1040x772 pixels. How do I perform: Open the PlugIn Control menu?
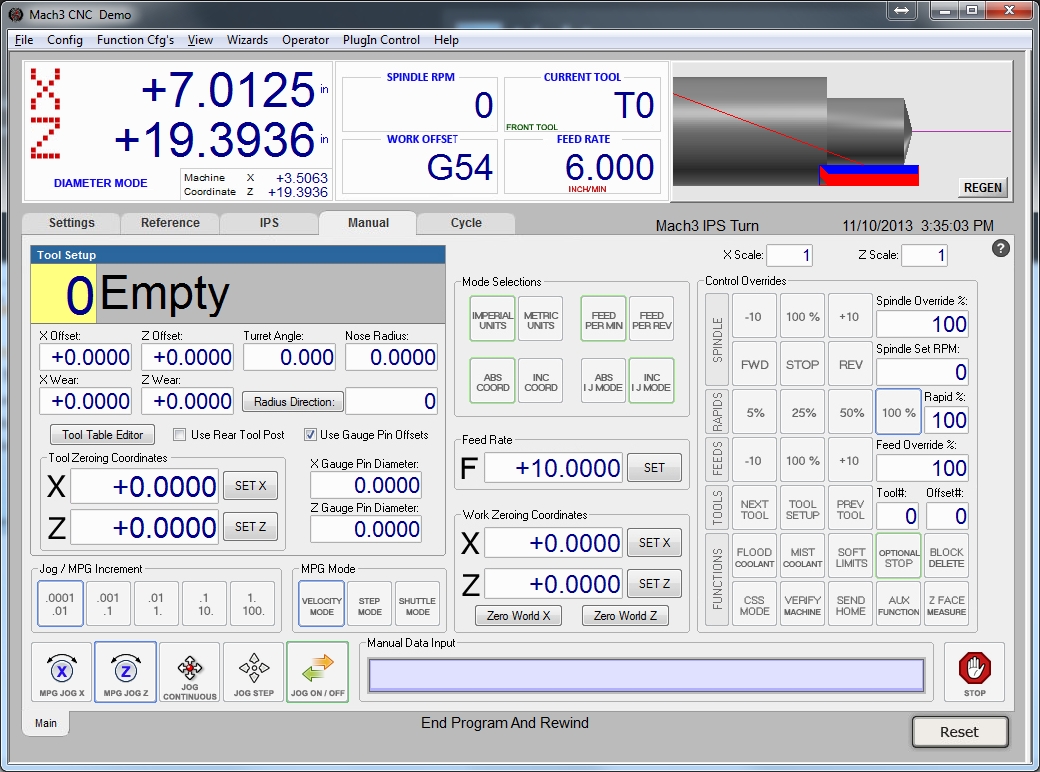(x=381, y=40)
